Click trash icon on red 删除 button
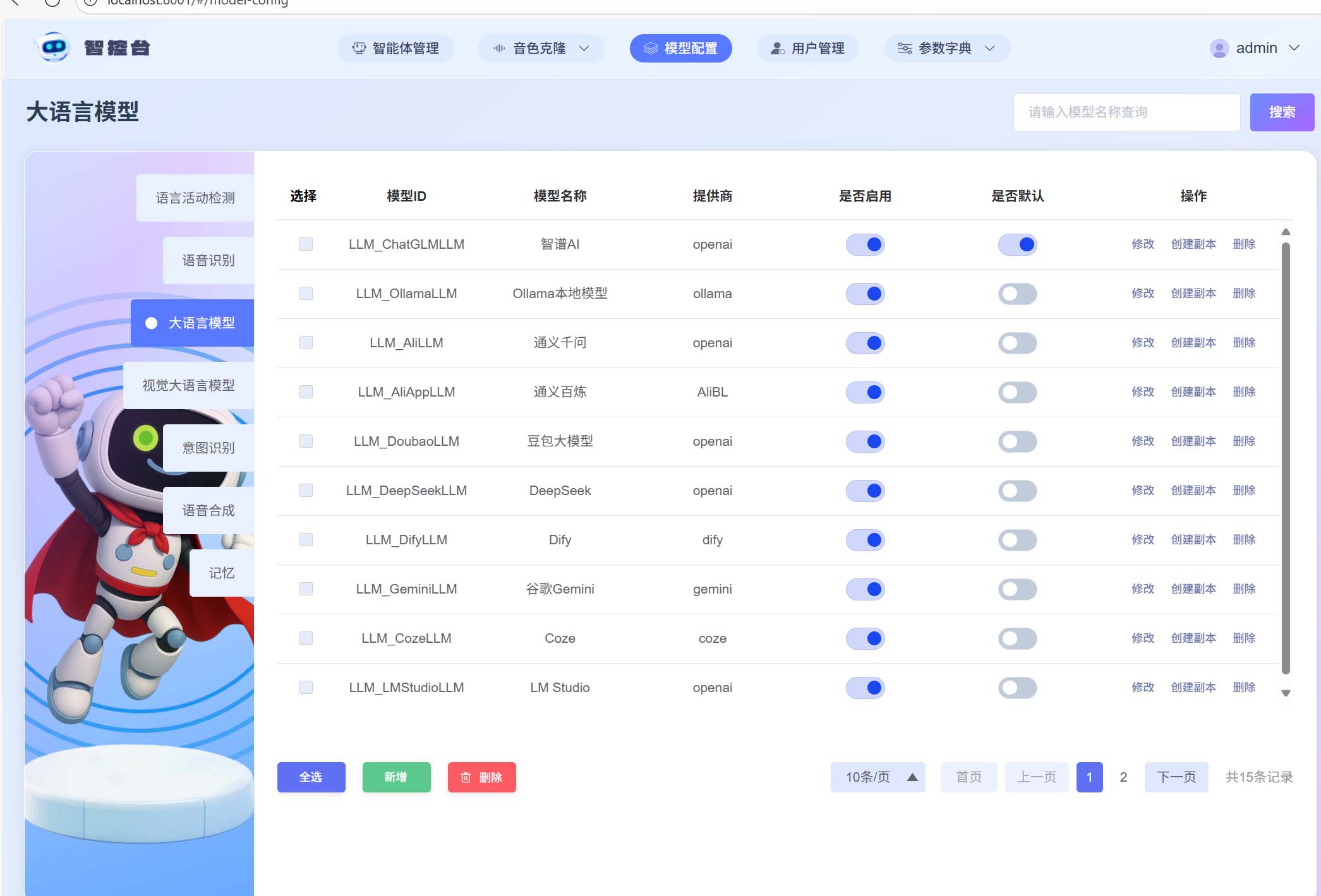Viewport: 1321px width, 896px height. pyautogui.click(x=466, y=777)
